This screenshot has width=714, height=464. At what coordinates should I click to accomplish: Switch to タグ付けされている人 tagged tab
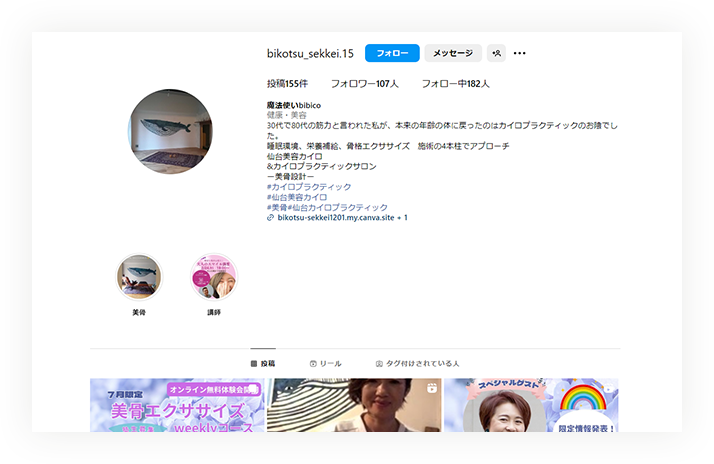pos(418,363)
